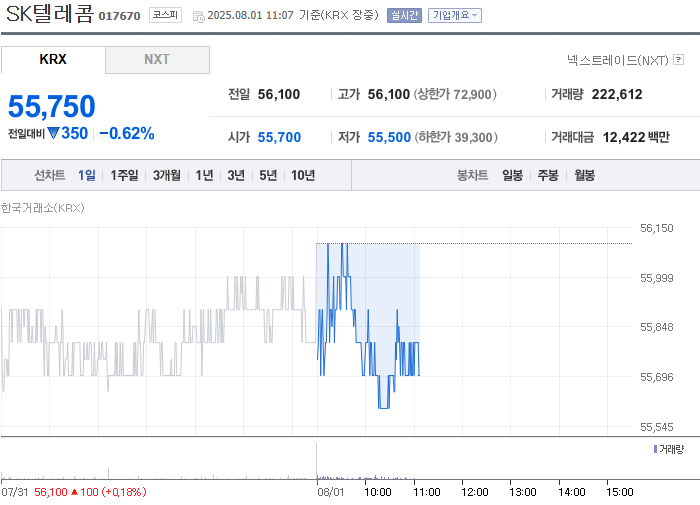700x505 pixels.
Task: Click the blue down-triangle next to 350
Action: click(x=53, y=133)
